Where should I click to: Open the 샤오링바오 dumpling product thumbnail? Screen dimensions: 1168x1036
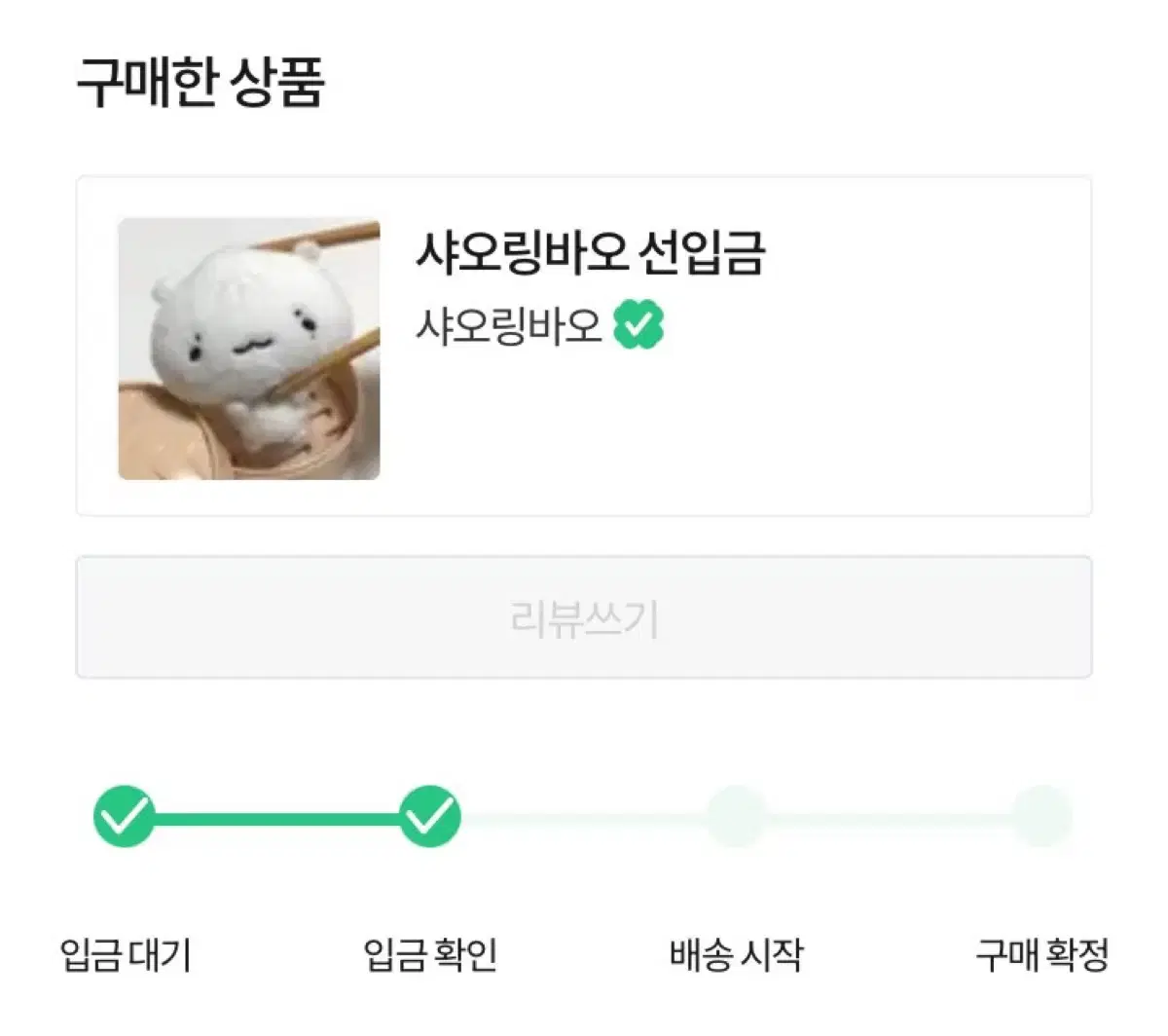(249, 349)
